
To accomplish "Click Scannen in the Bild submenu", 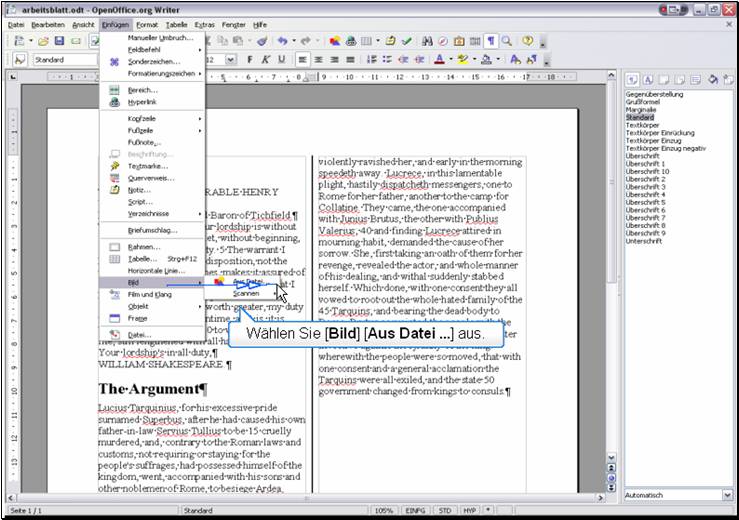I will (246, 294).
